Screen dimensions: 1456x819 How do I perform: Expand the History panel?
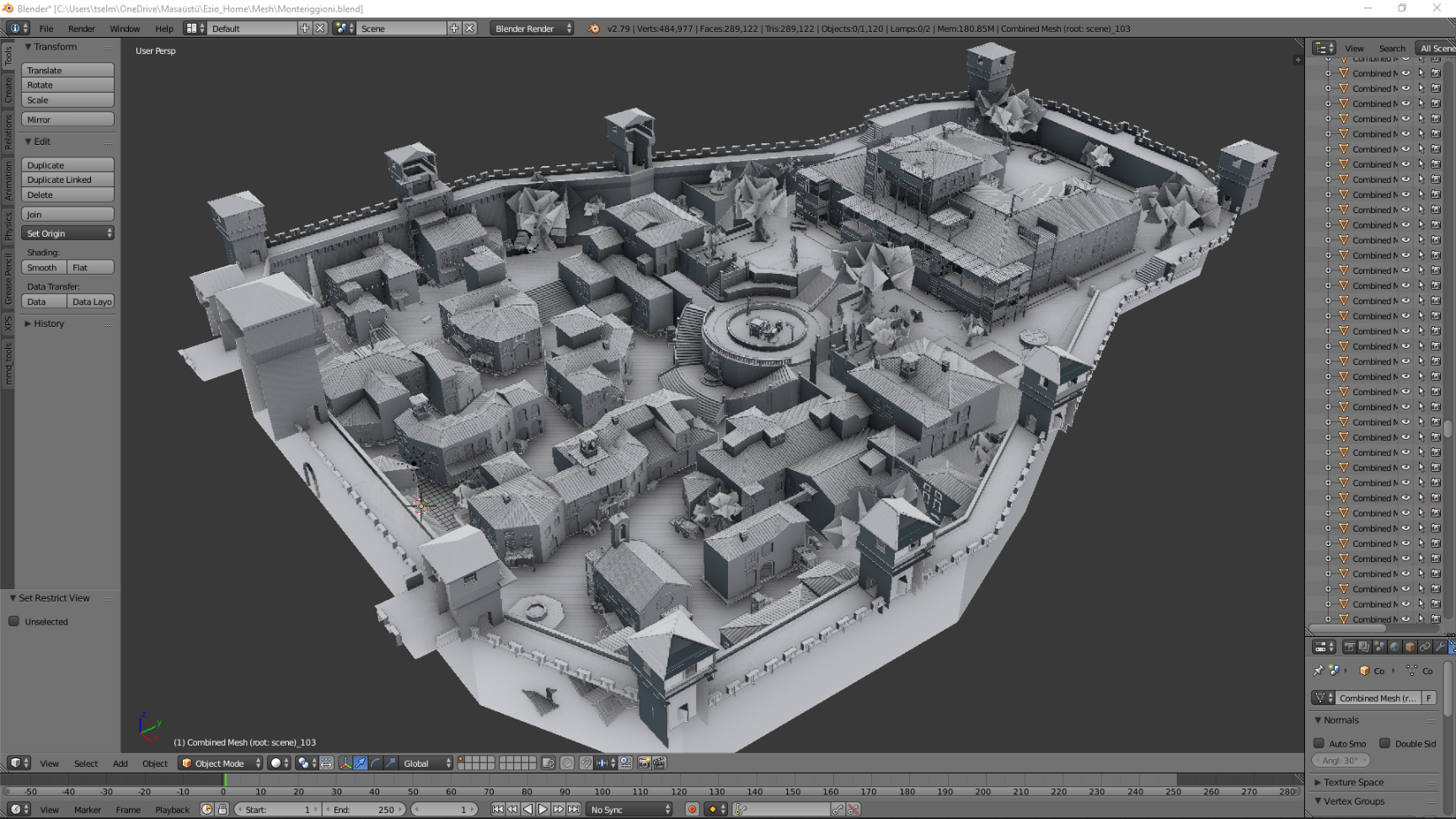point(49,324)
